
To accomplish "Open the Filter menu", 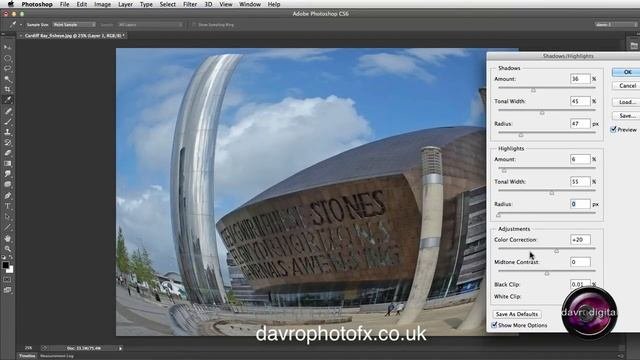I will (190, 4).
